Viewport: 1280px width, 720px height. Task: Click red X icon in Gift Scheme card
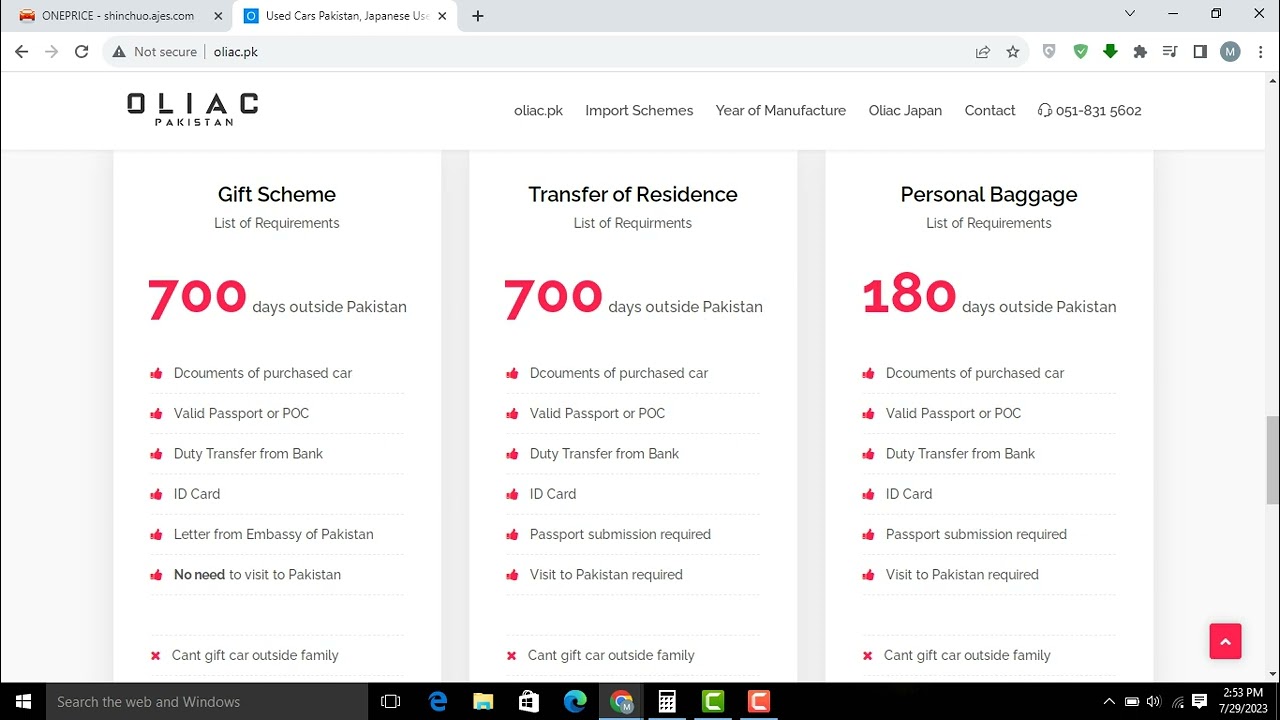click(x=155, y=656)
